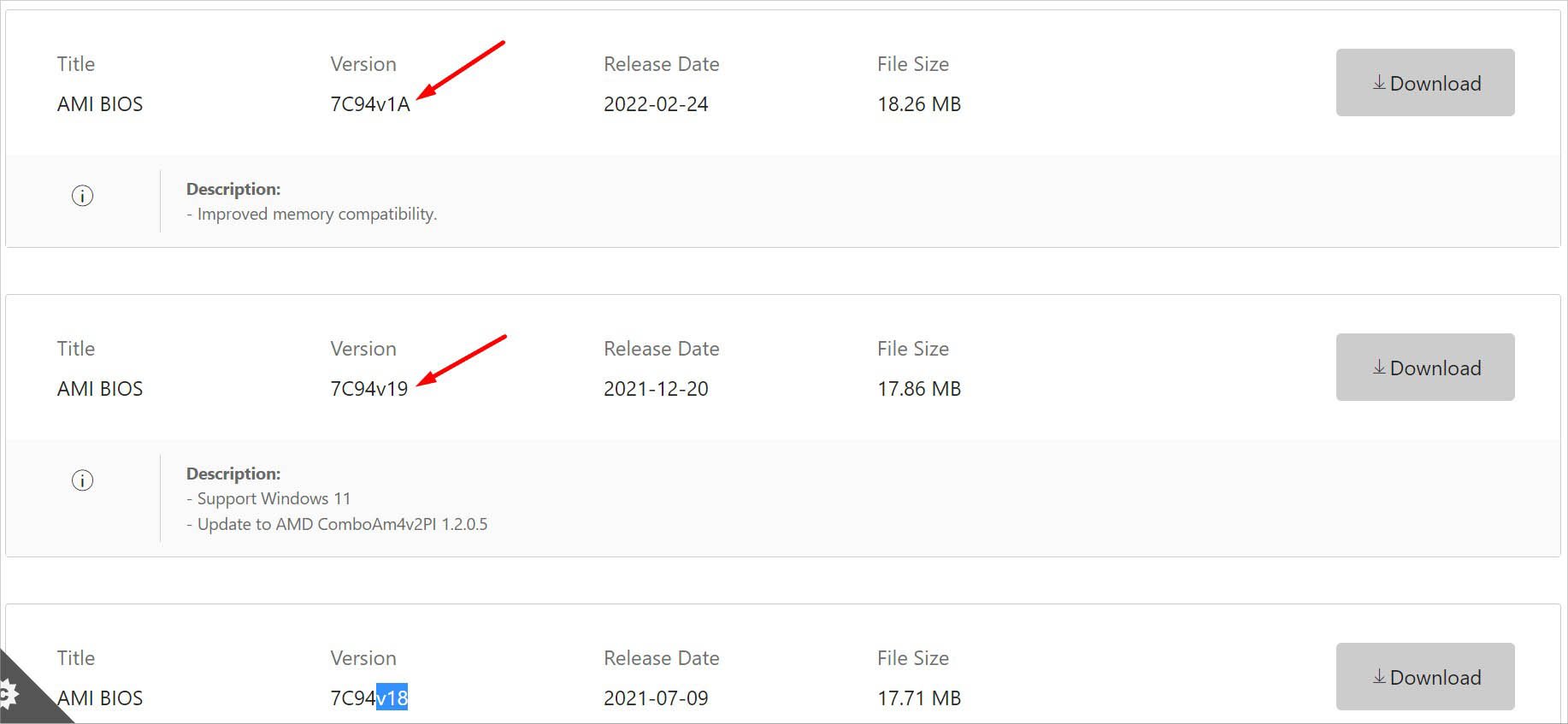Click the 2021-07-09 release date
1568x724 pixels.
point(656,698)
